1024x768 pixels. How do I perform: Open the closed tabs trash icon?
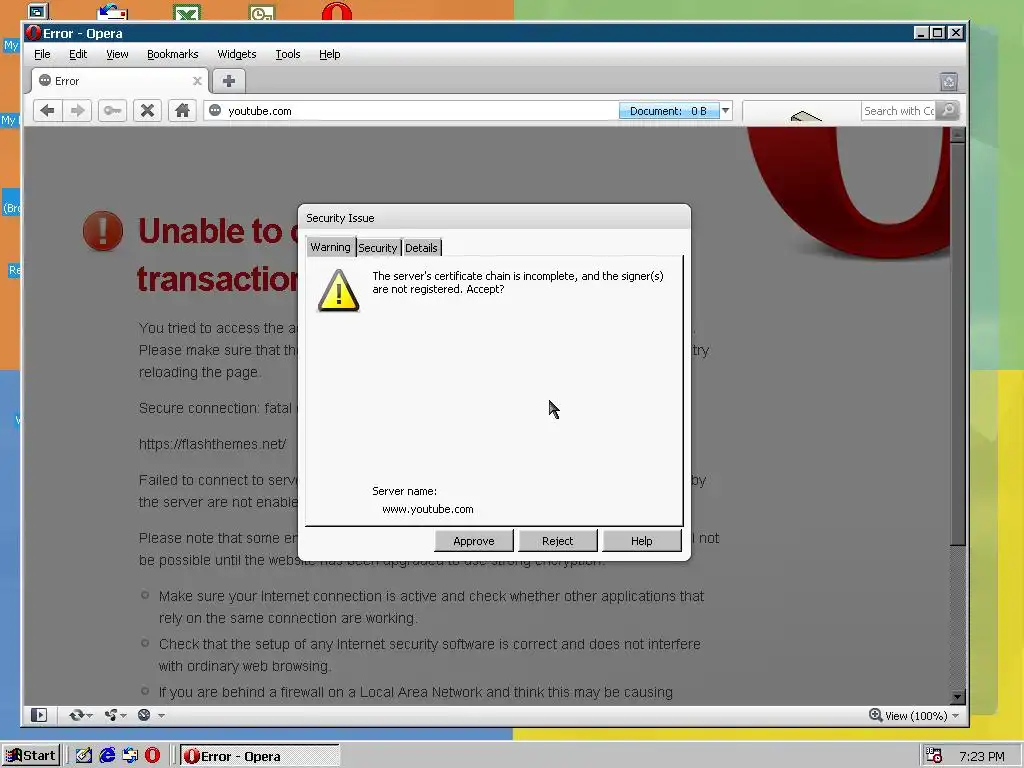coord(949,82)
